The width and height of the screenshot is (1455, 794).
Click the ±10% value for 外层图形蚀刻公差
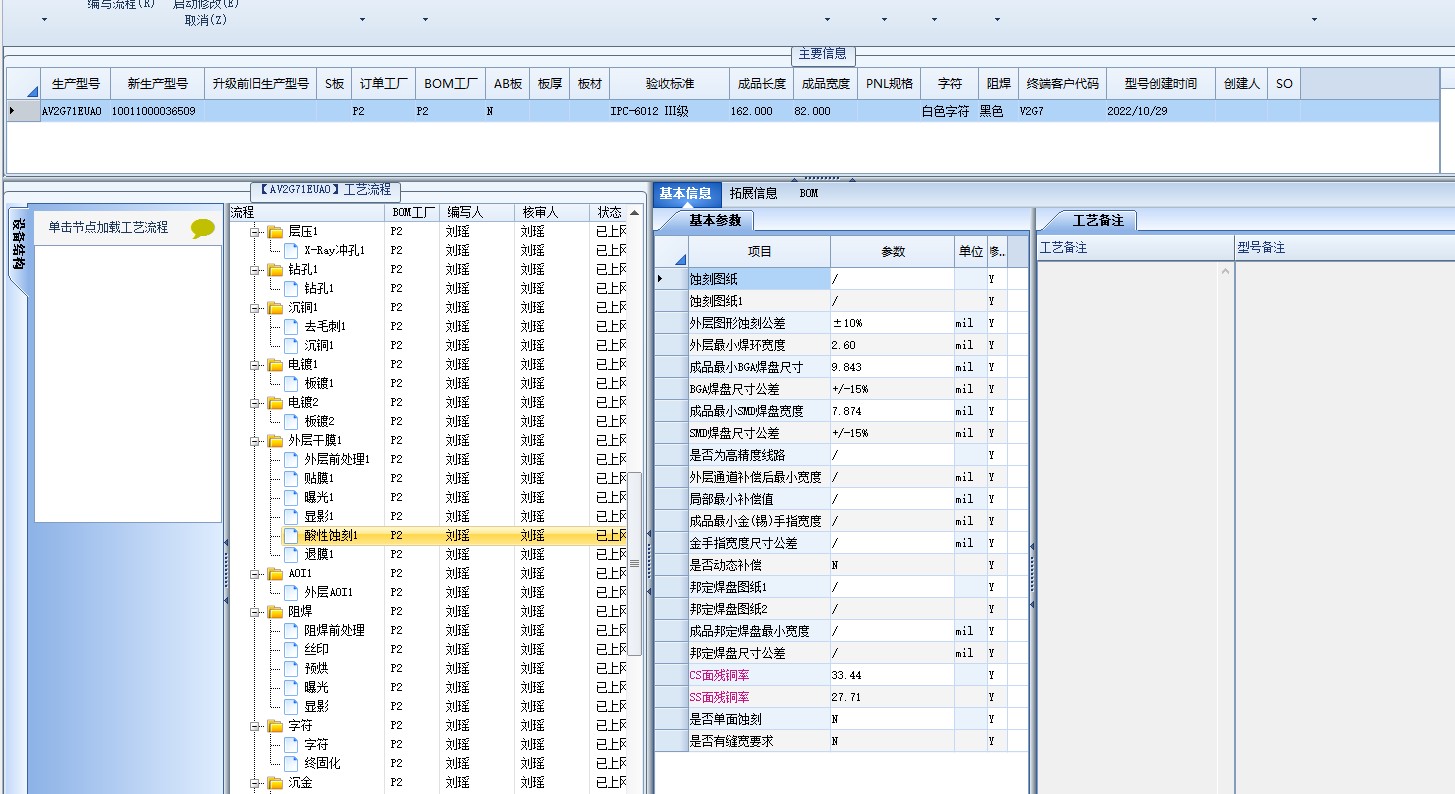892,323
